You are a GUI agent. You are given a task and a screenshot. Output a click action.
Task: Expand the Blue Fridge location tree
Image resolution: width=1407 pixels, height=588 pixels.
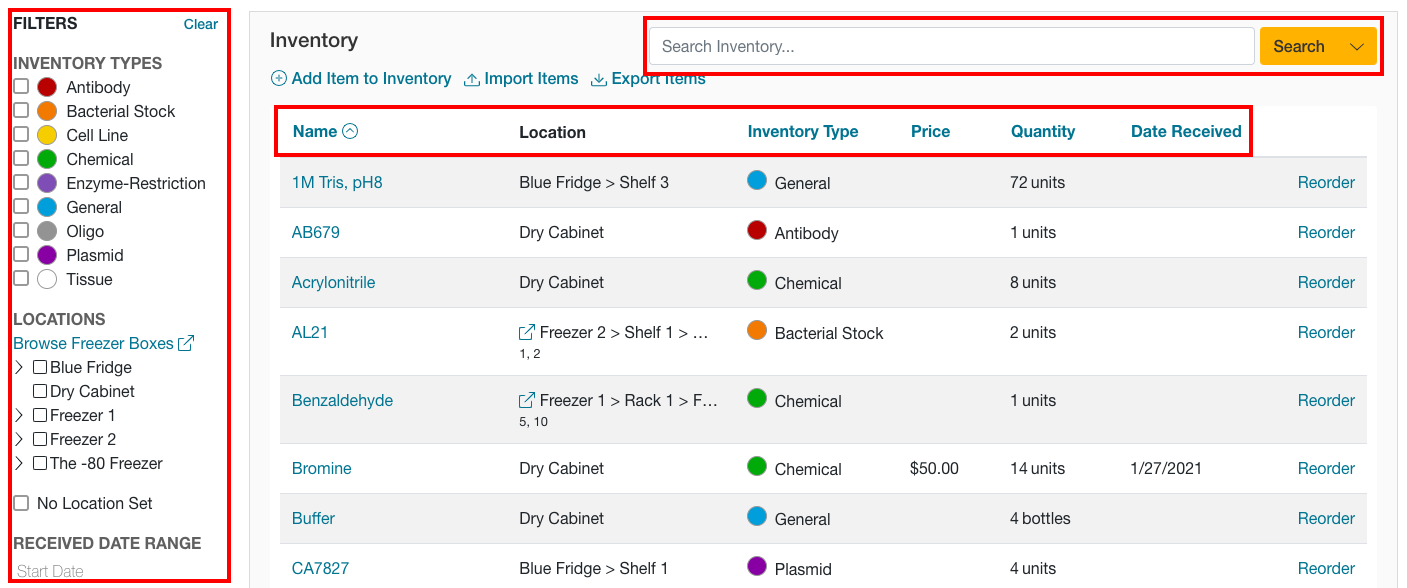pyautogui.click(x=19, y=368)
